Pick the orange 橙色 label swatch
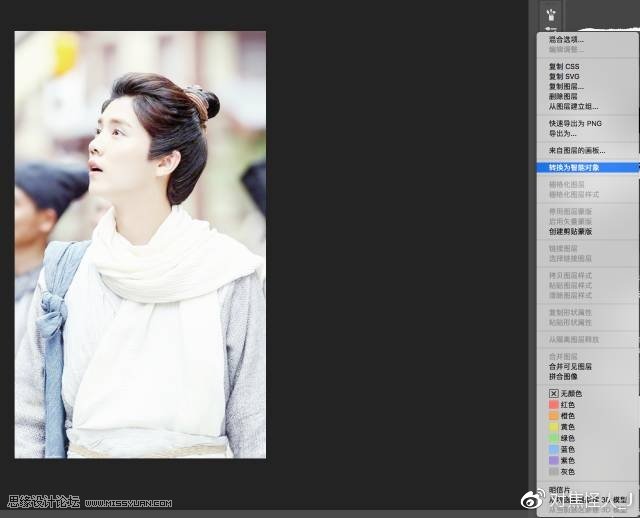 pyautogui.click(x=562, y=416)
